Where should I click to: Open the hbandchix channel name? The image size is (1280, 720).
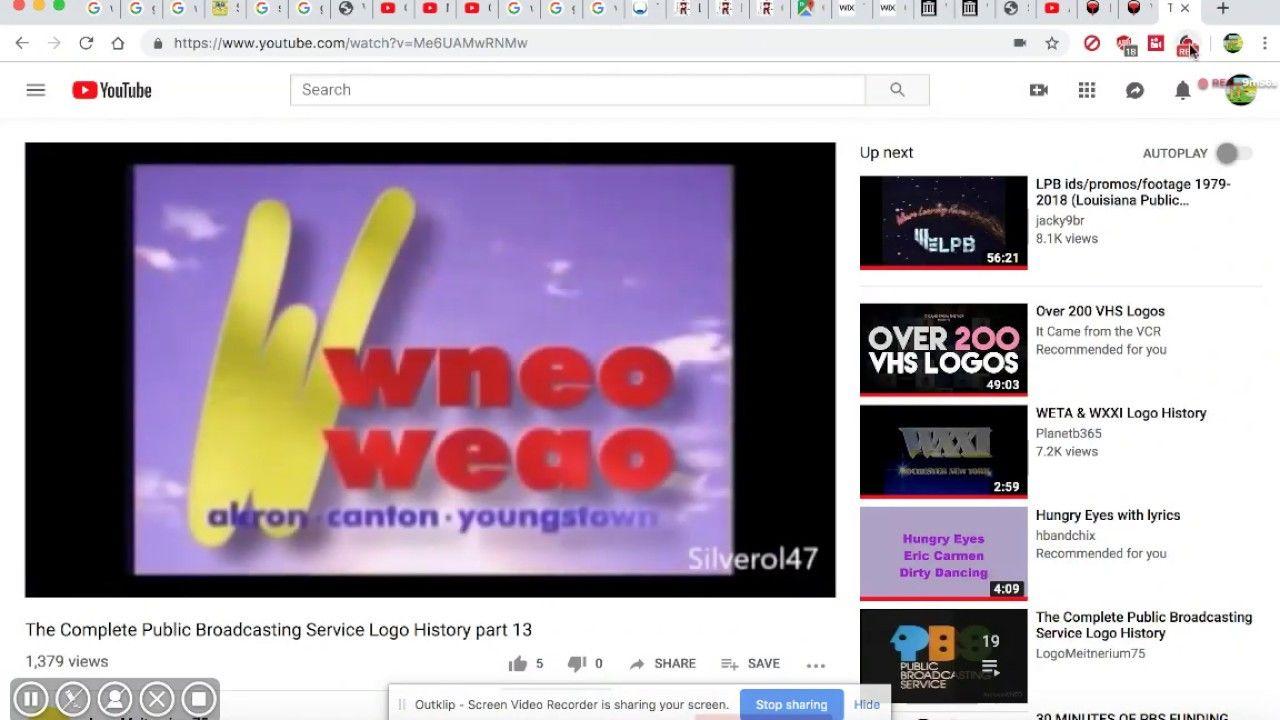point(1065,536)
